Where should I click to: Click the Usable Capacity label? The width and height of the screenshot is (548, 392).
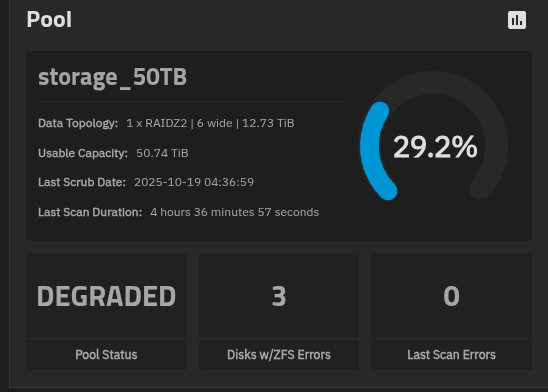coord(83,153)
